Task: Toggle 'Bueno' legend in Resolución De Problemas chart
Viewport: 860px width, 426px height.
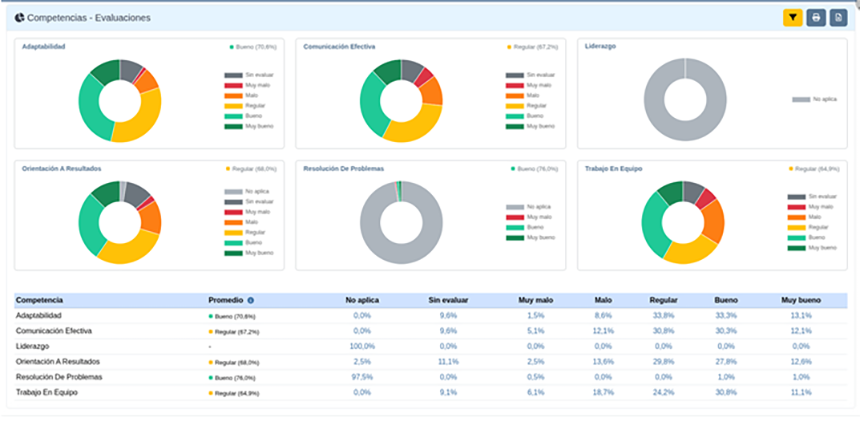Action: tap(527, 227)
